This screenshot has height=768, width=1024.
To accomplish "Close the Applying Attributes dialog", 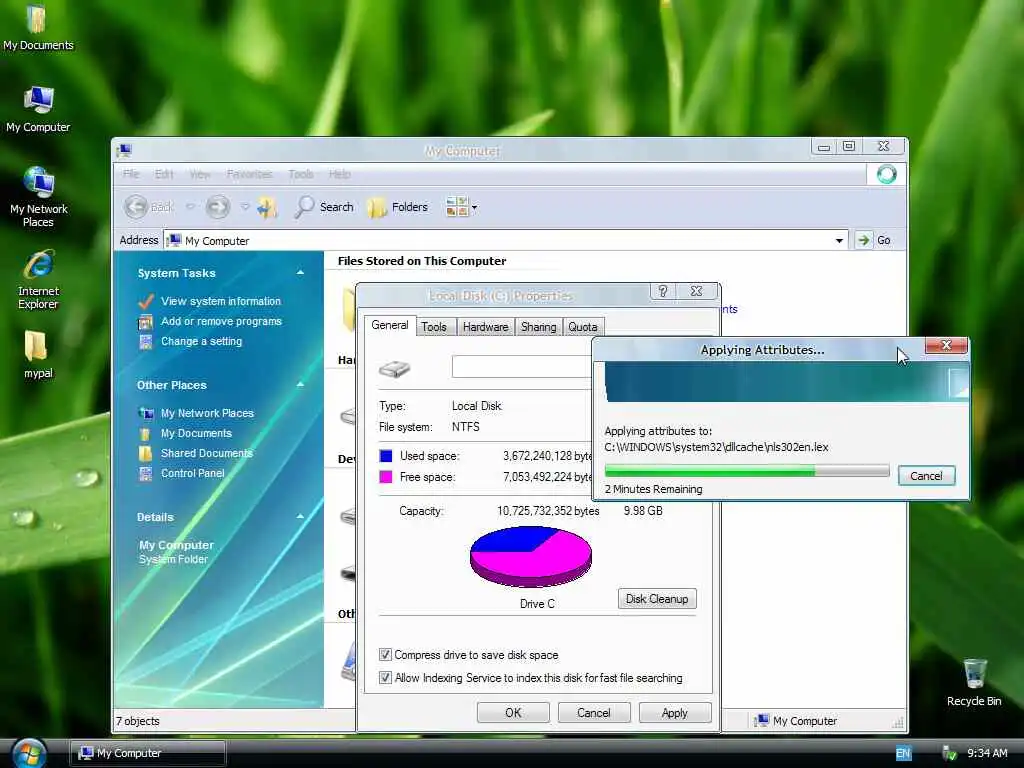I will coord(946,345).
